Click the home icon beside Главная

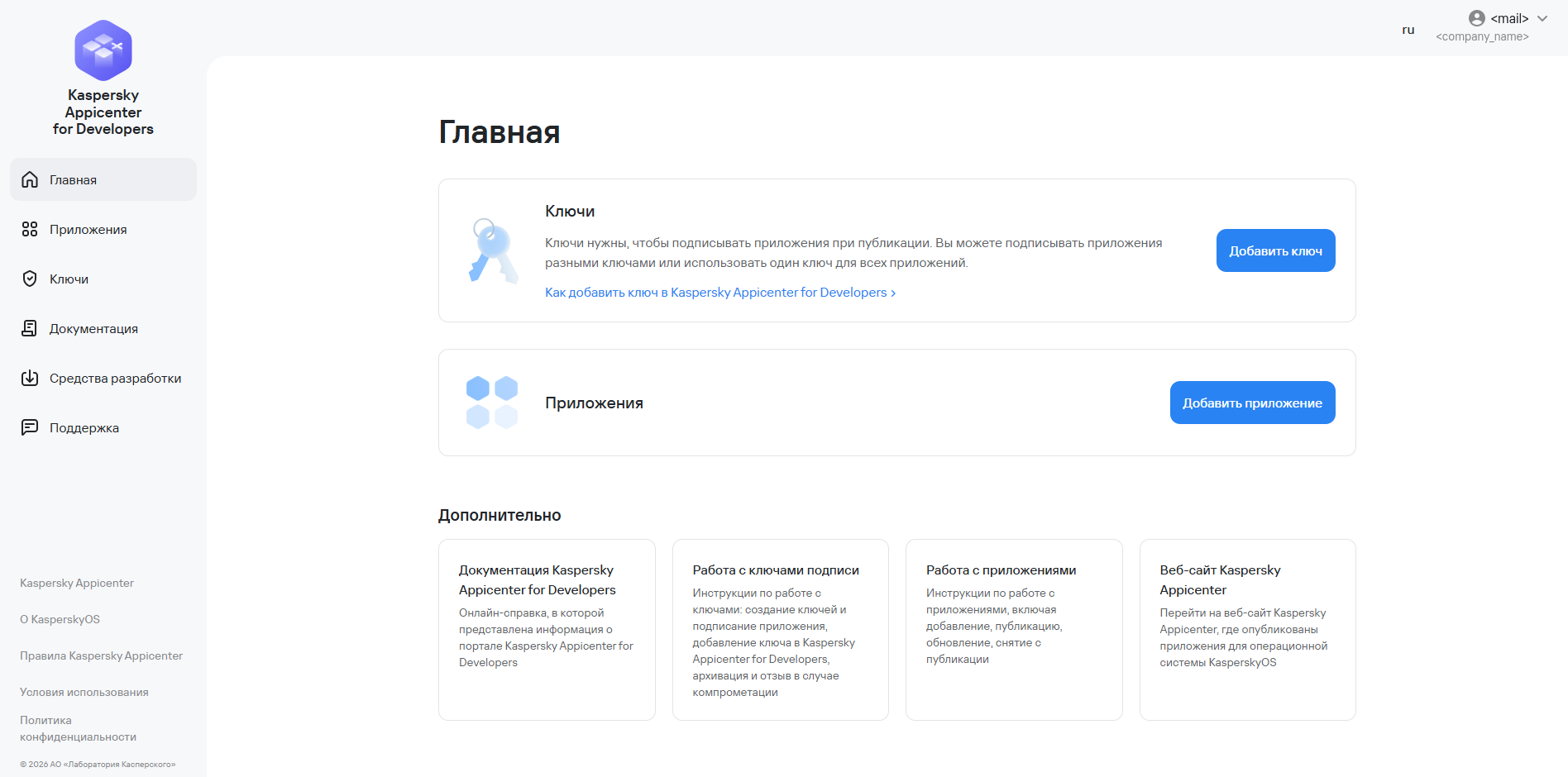[x=30, y=179]
